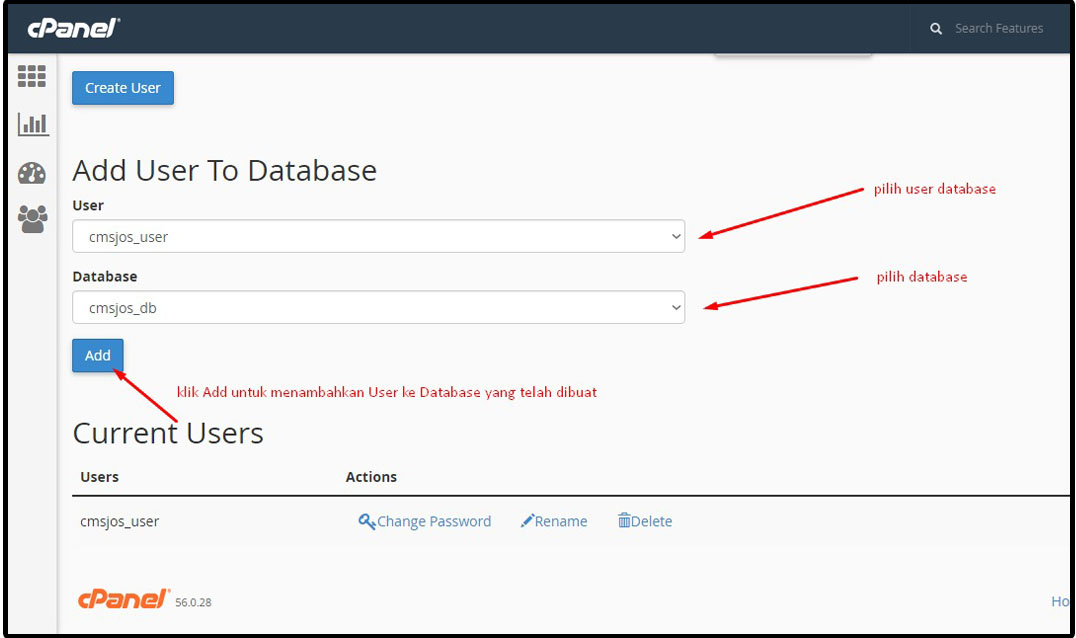
Task: Click Delete for cmsjos_user
Action: [645, 521]
